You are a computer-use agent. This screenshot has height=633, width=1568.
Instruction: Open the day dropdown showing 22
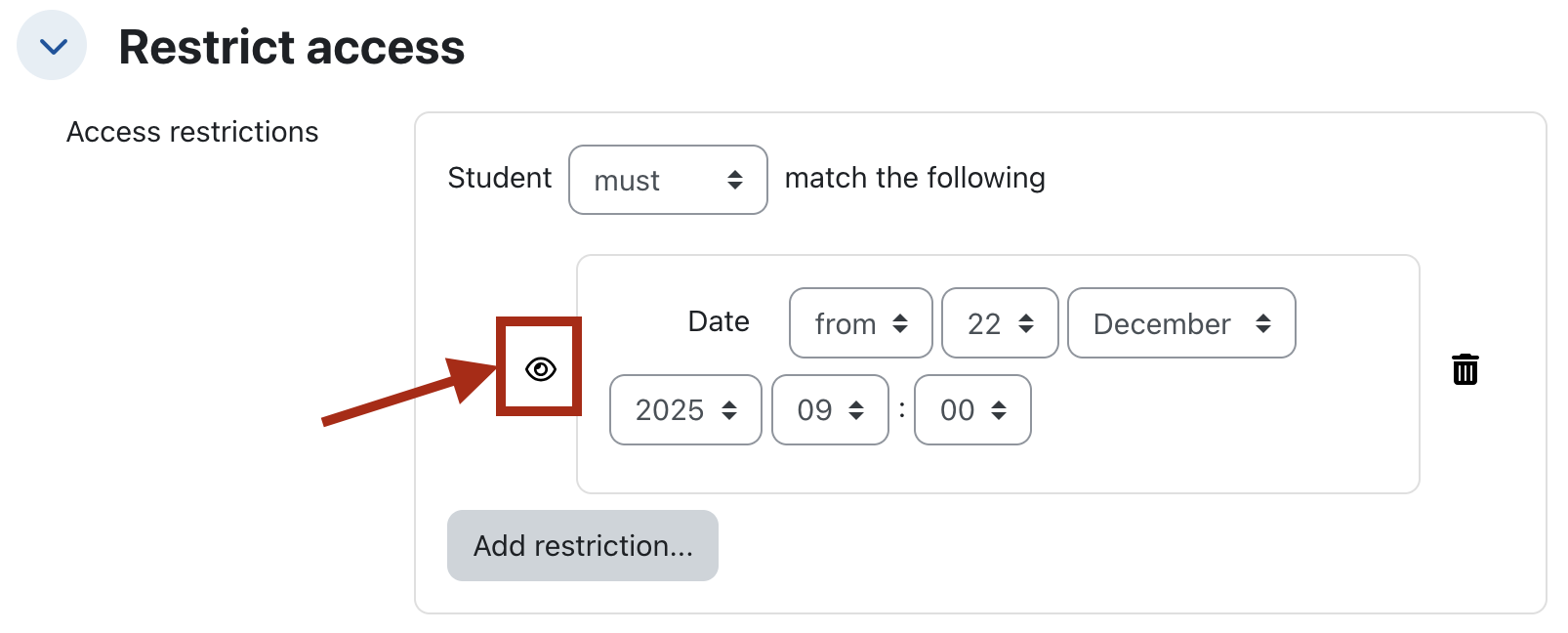(999, 323)
